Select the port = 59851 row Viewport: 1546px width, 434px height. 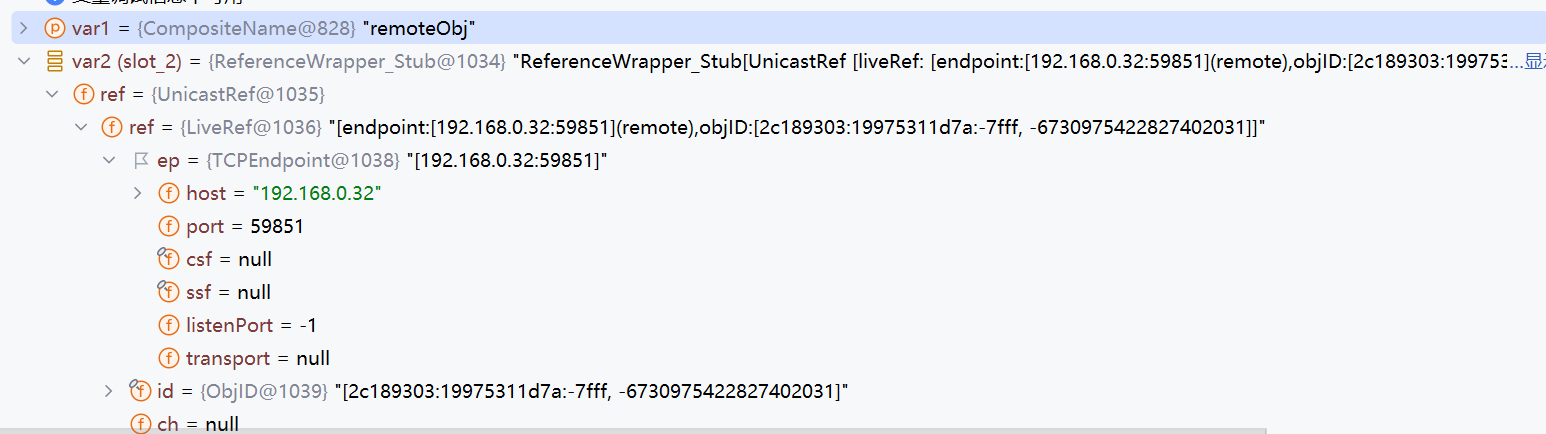245,227
